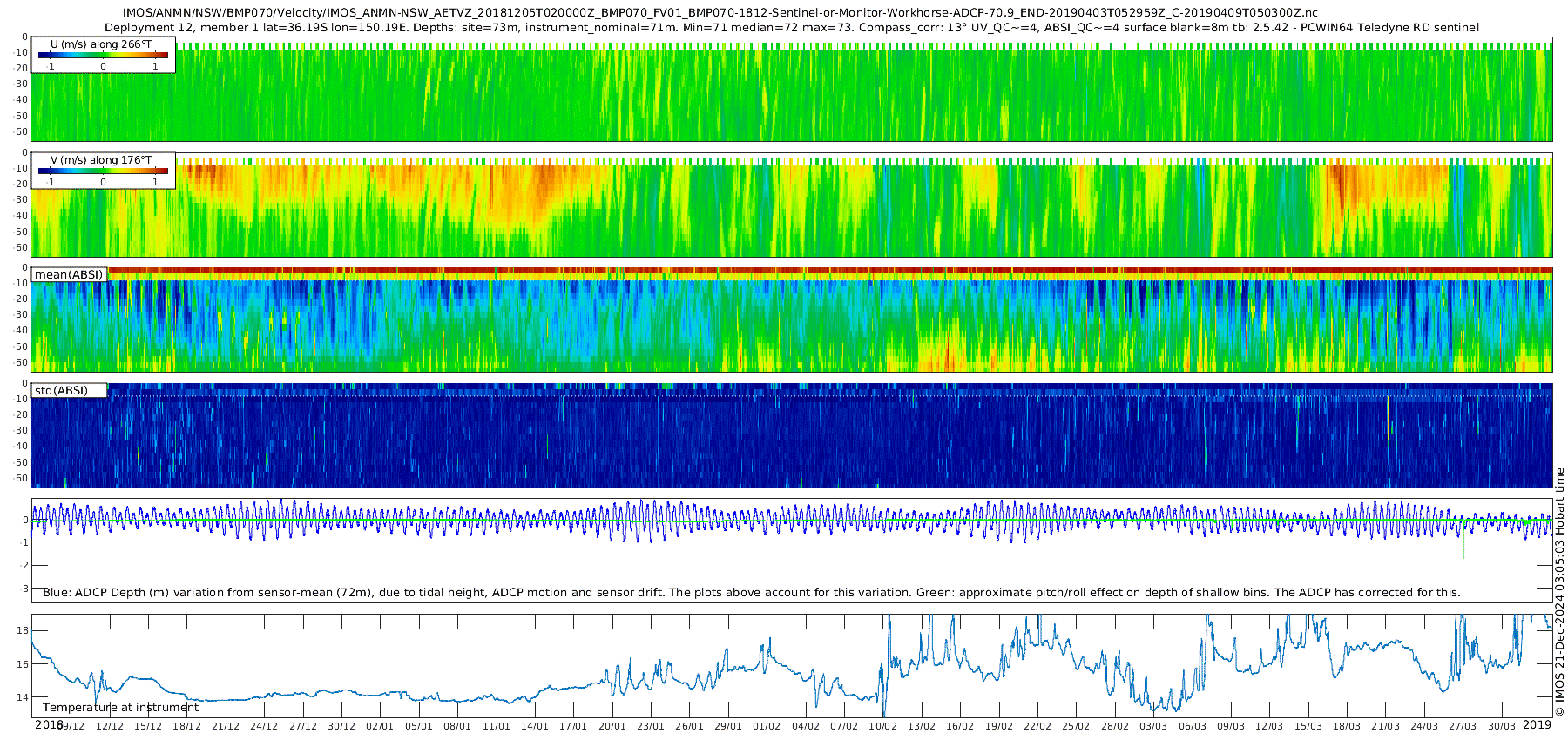
Task: Click the 2019 year label at bottom right
Action: click(1537, 724)
